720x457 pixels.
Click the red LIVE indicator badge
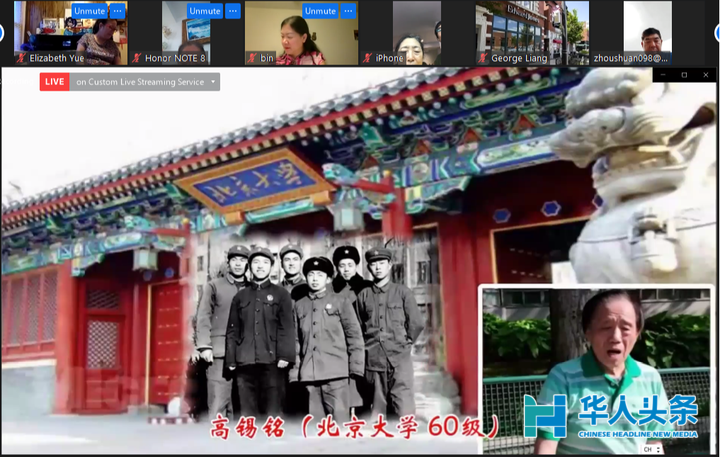click(54, 82)
